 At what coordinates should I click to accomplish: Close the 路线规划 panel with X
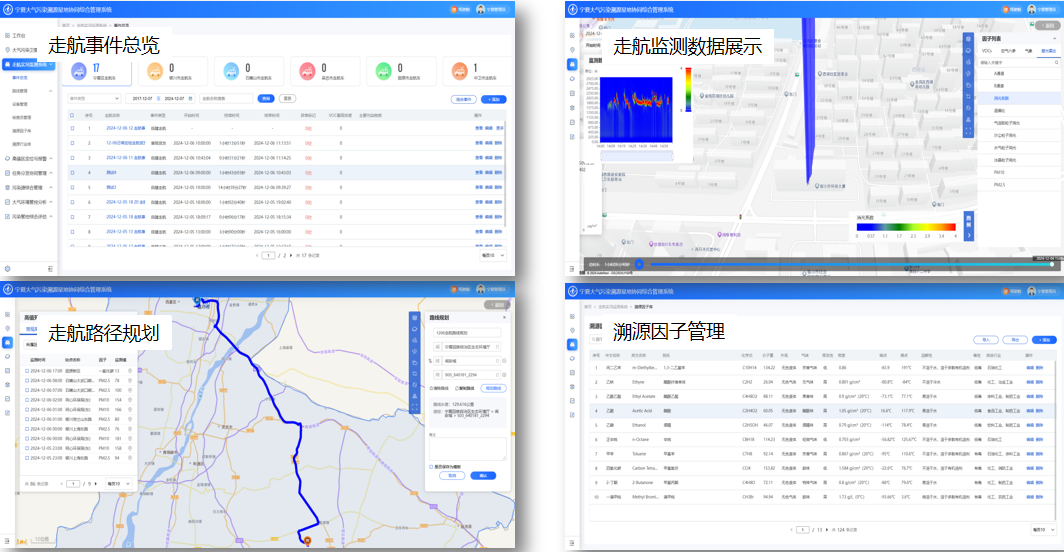tap(504, 317)
